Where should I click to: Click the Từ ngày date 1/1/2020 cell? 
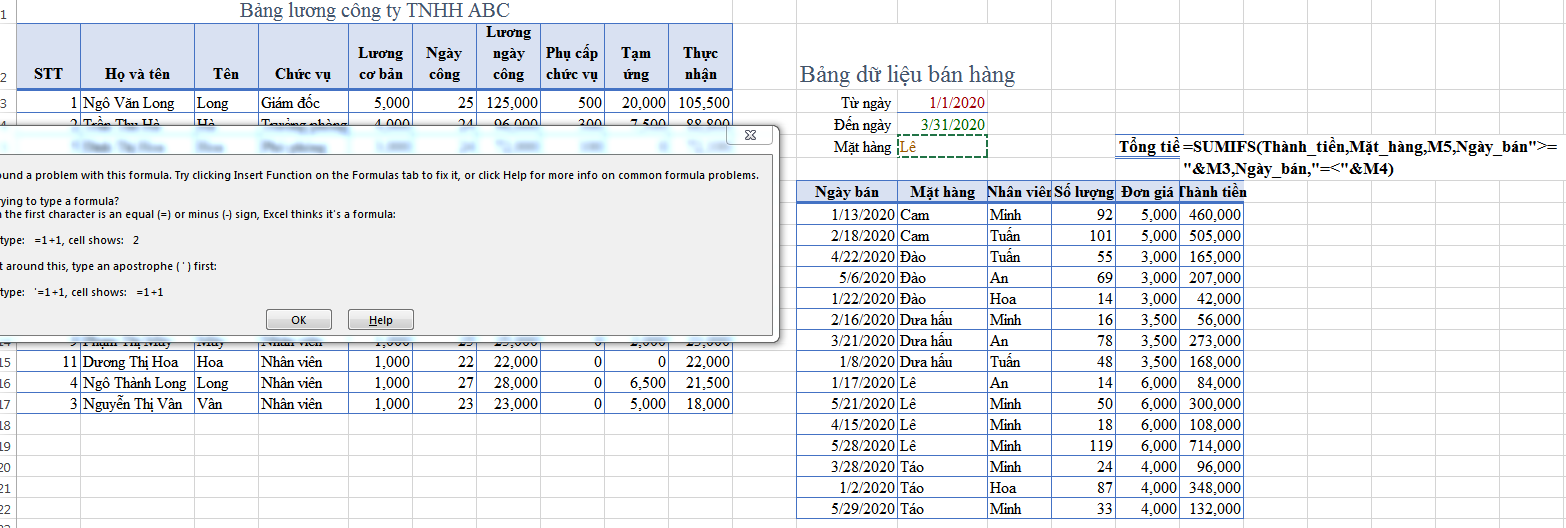click(942, 103)
